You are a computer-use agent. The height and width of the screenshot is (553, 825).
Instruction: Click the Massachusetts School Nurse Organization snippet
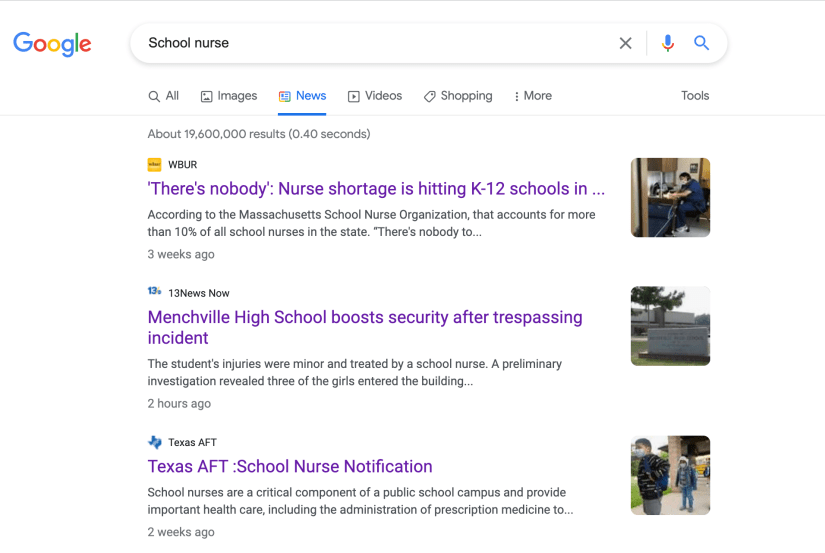[371, 223]
